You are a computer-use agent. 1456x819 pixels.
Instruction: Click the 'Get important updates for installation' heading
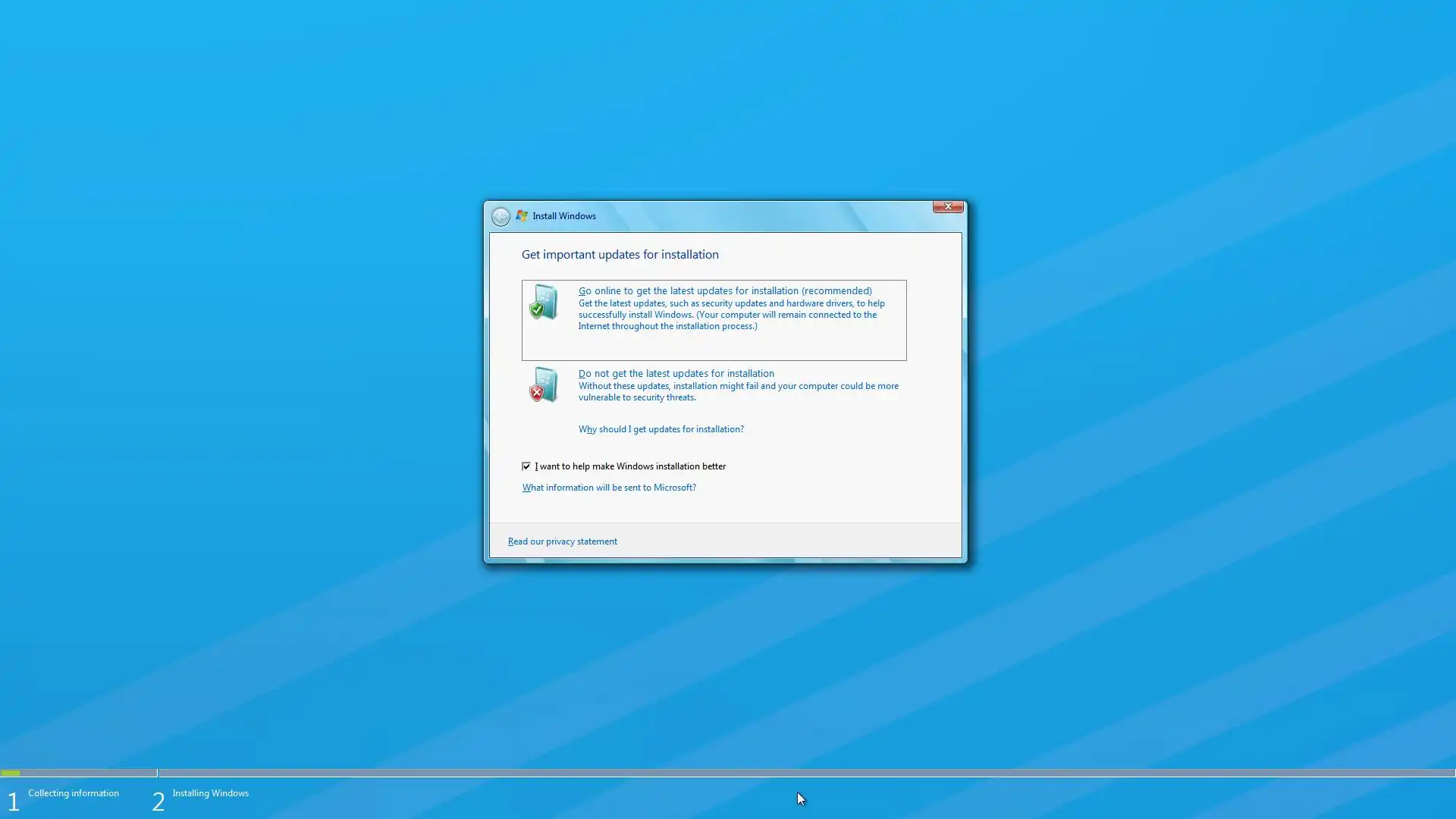click(x=620, y=255)
